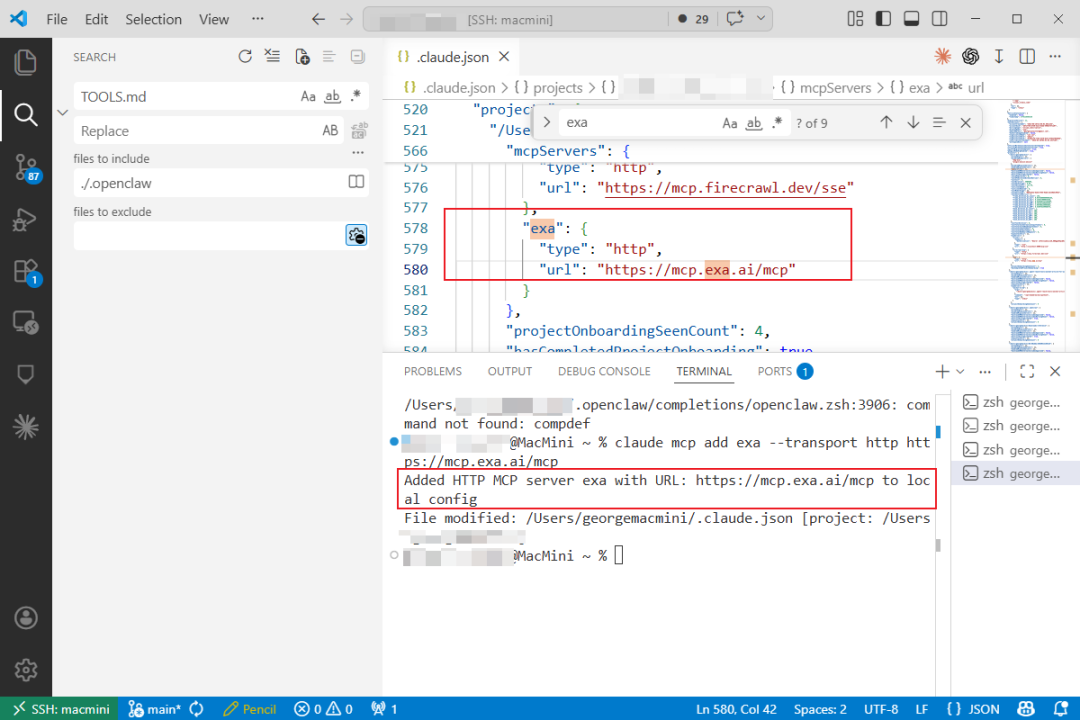The width and height of the screenshot is (1080, 720).
Task: Create a new terminal with plus icon
Action: point(942,371)
